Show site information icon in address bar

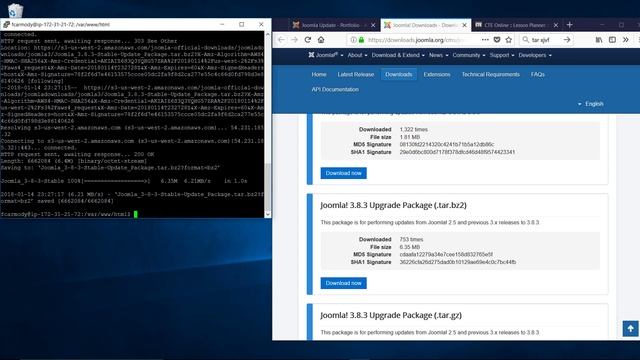point(353,40)
